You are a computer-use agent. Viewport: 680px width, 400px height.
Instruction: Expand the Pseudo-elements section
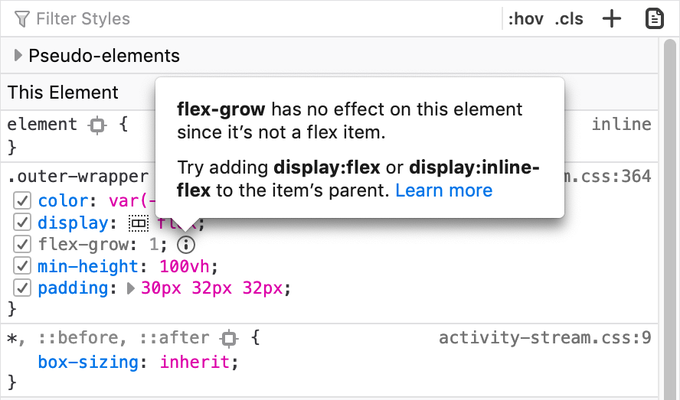coord(18,56)
